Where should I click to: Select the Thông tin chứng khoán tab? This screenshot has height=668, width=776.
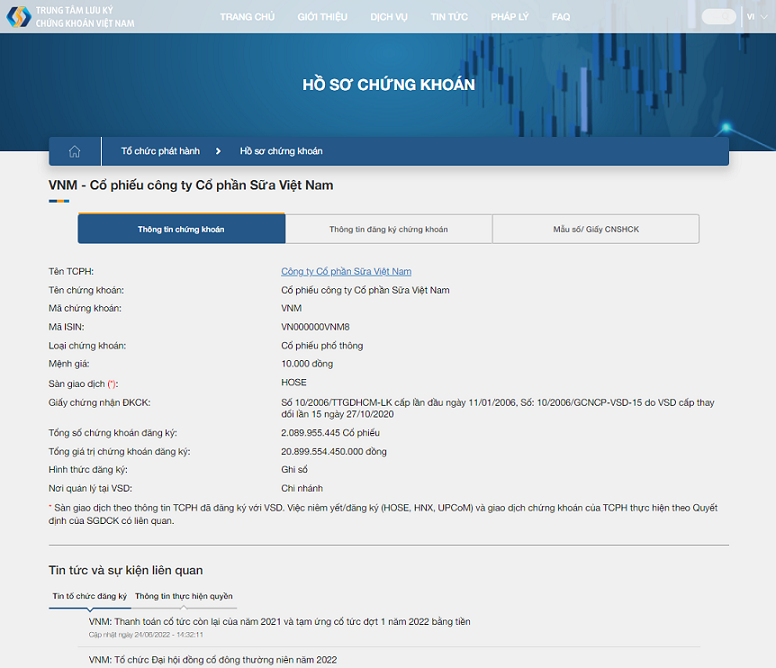[181, 229]
